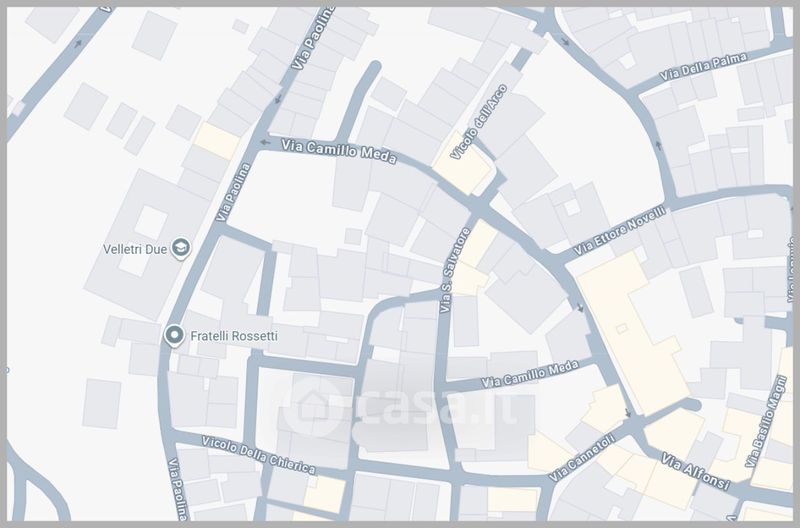Select the Via Basilio Magni street label
Screen dimensions: 800x528
pos(771,410)
